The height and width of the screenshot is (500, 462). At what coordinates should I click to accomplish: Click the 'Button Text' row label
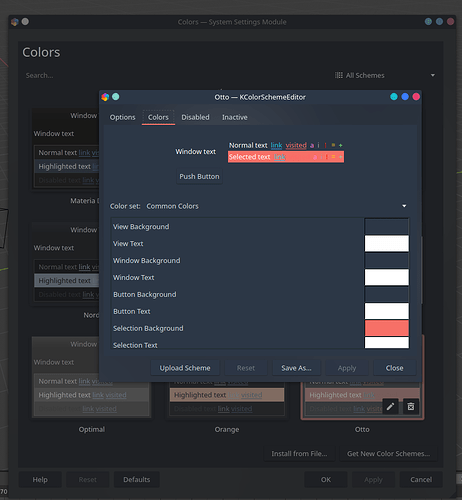tap(132, 311)
